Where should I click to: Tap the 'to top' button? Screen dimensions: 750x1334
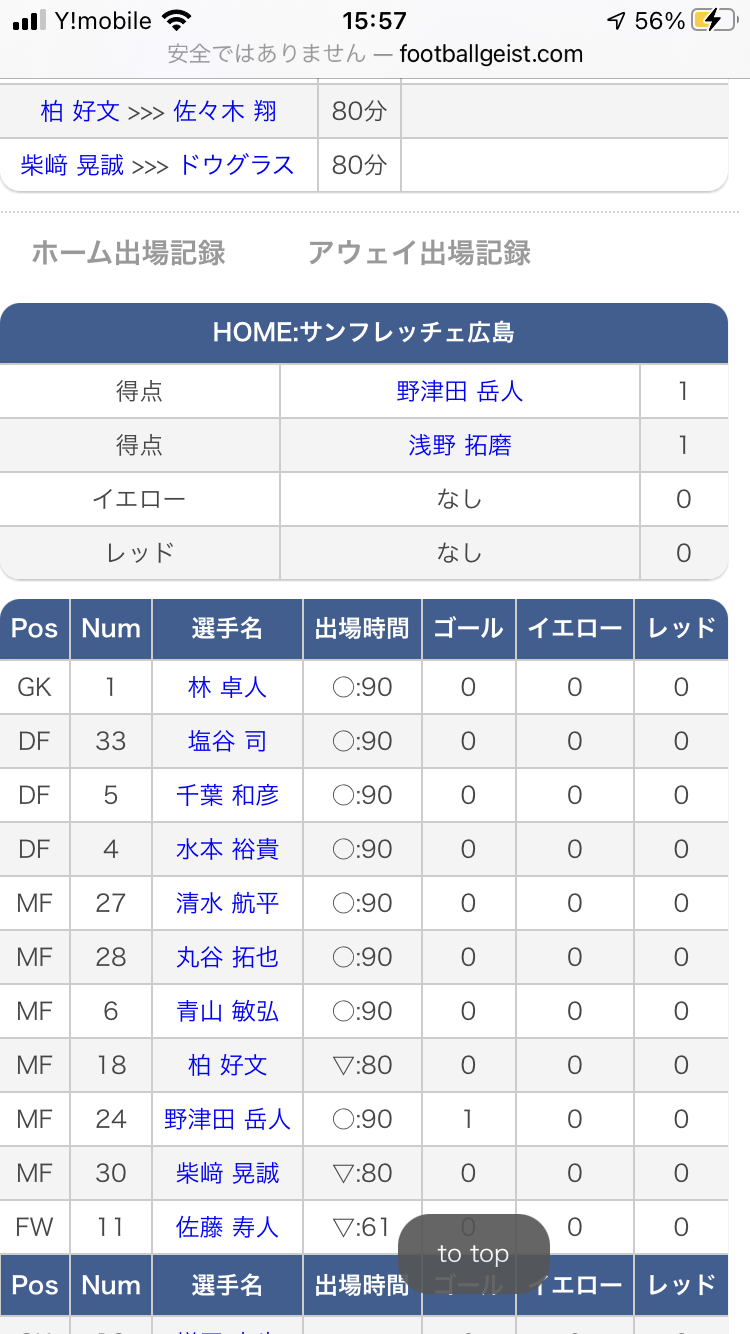point(474,1254)
